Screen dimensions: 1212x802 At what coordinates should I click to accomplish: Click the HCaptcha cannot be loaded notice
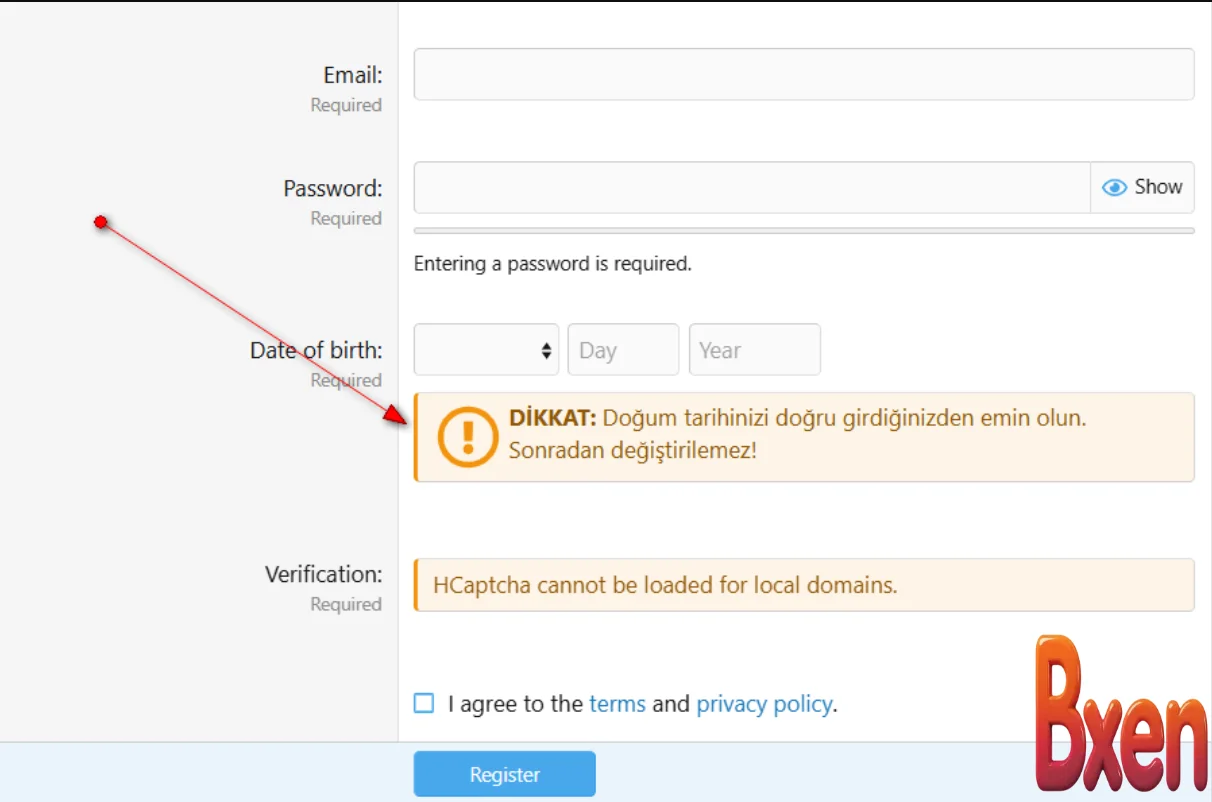665,585
